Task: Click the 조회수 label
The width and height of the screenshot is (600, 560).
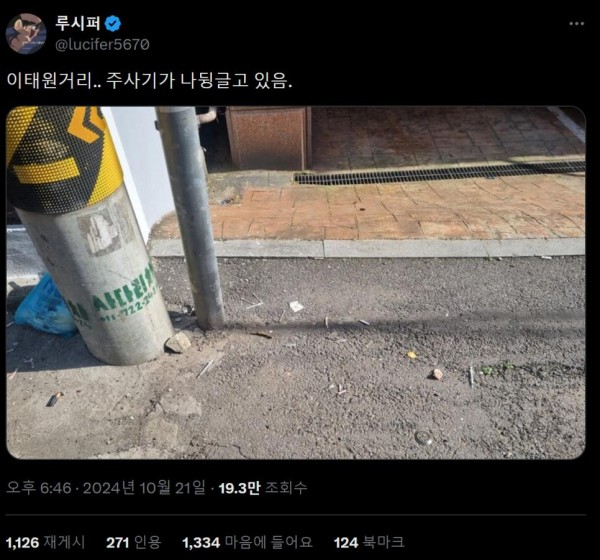Action: click(286, 488)
